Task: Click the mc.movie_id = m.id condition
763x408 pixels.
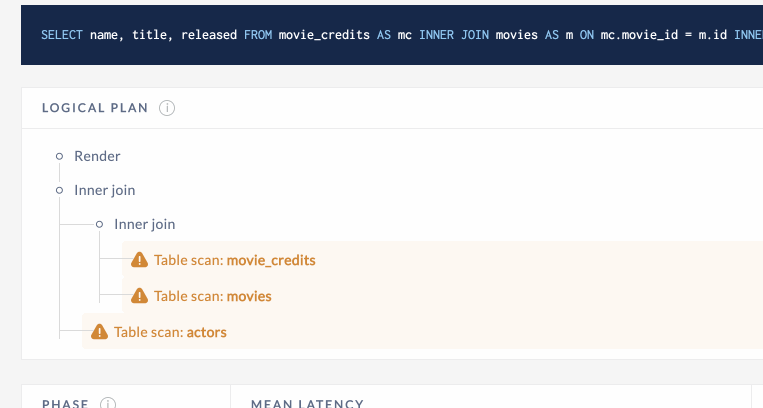Action: [664, 35]
